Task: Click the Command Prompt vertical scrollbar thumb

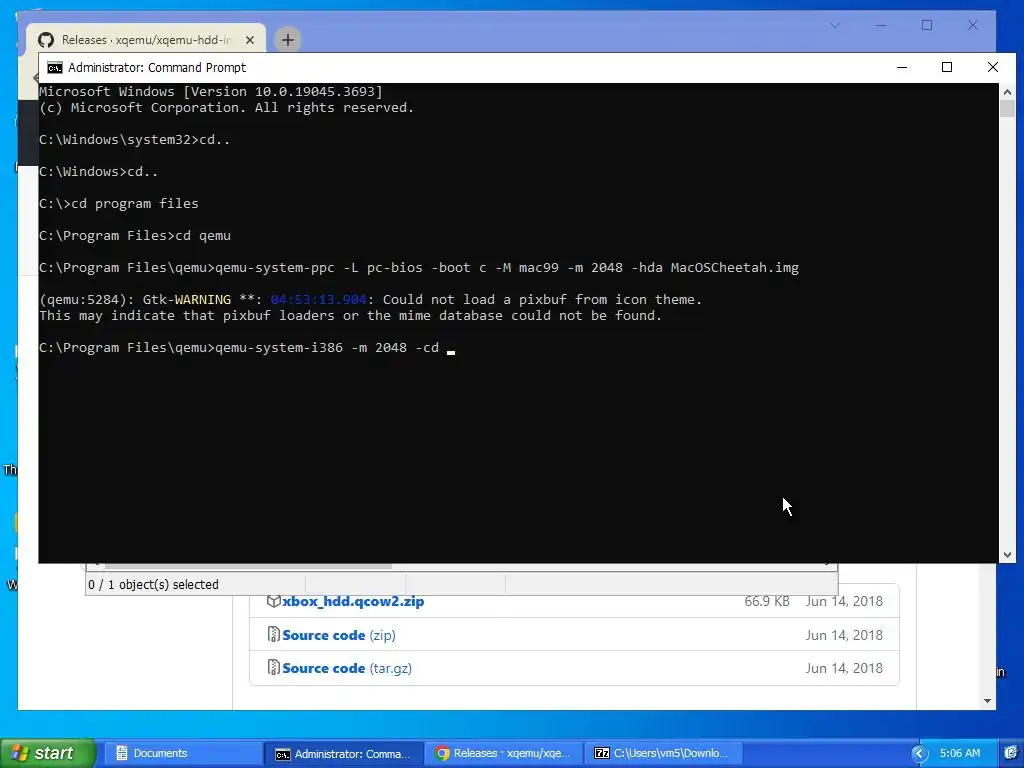Action: (x=1007, y=108)
